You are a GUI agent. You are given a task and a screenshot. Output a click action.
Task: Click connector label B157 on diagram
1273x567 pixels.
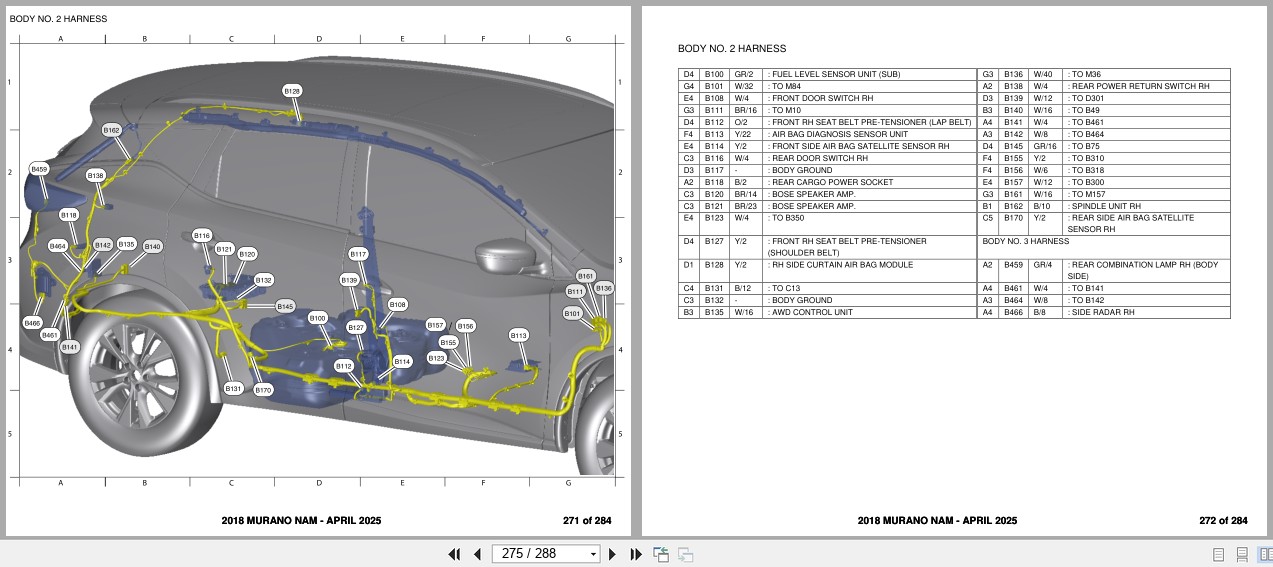pos(435,325)
